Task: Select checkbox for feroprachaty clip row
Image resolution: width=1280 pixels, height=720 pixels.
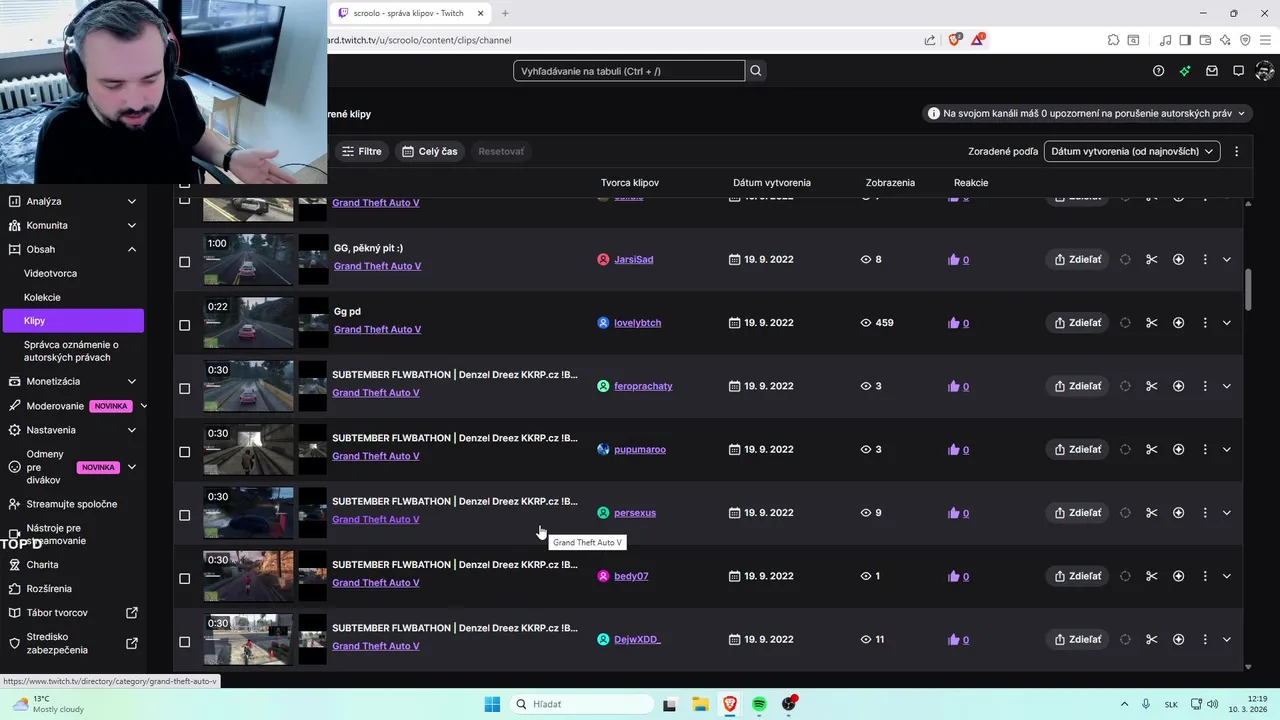Action: pyautogui.click(x=184, y=388)
